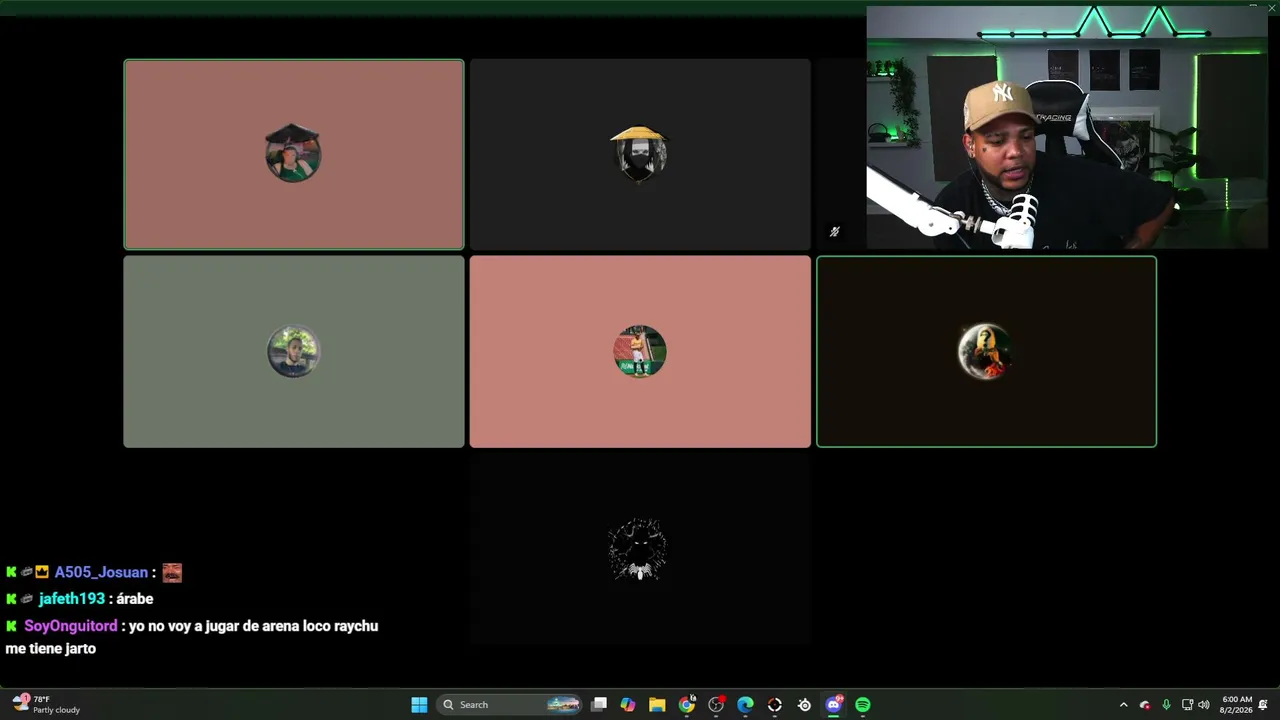Click the chat message 'árabe'
The width and height of the screenshot is (1280, 720).
click(135, 599)
